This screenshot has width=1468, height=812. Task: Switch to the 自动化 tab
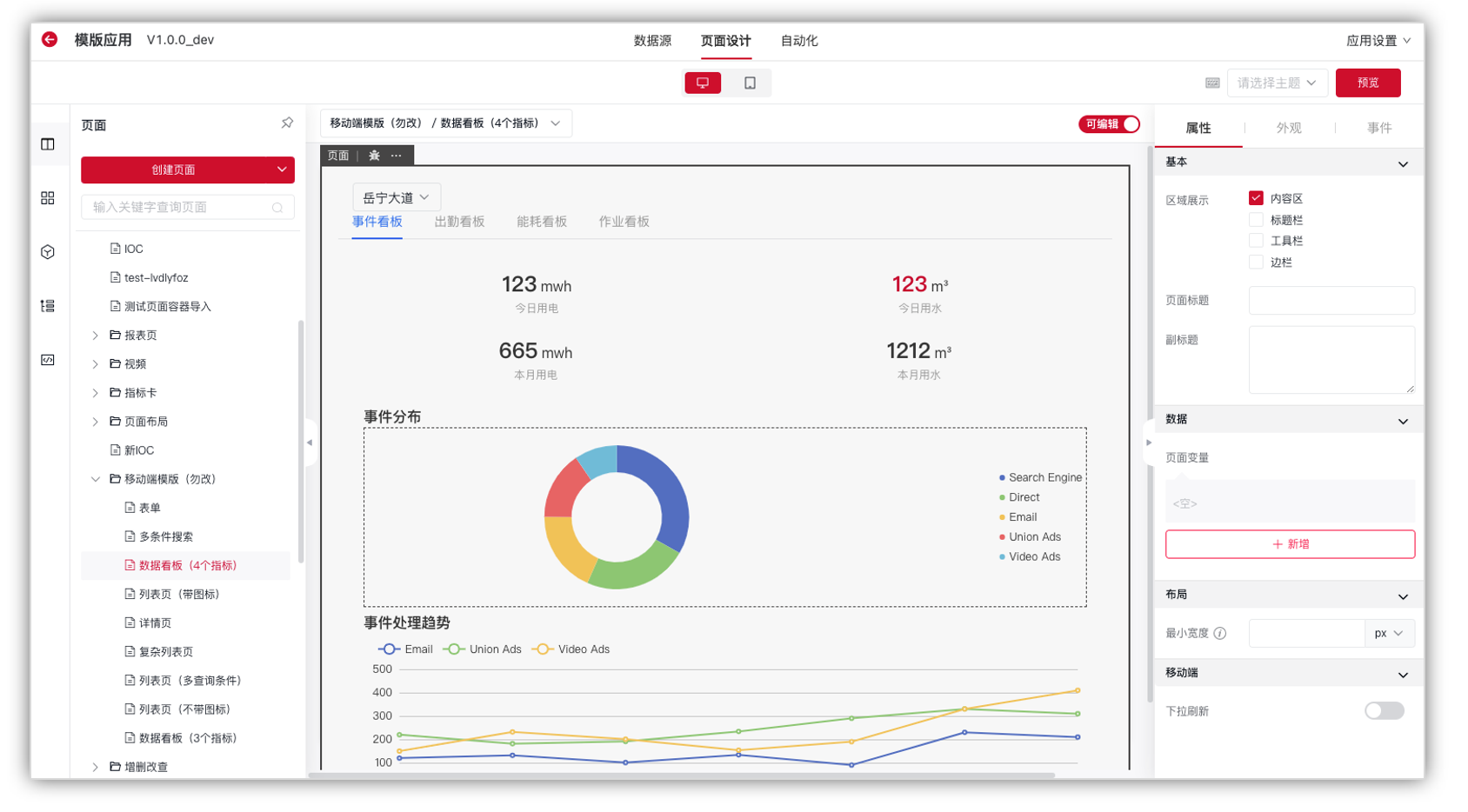[799, 41]
